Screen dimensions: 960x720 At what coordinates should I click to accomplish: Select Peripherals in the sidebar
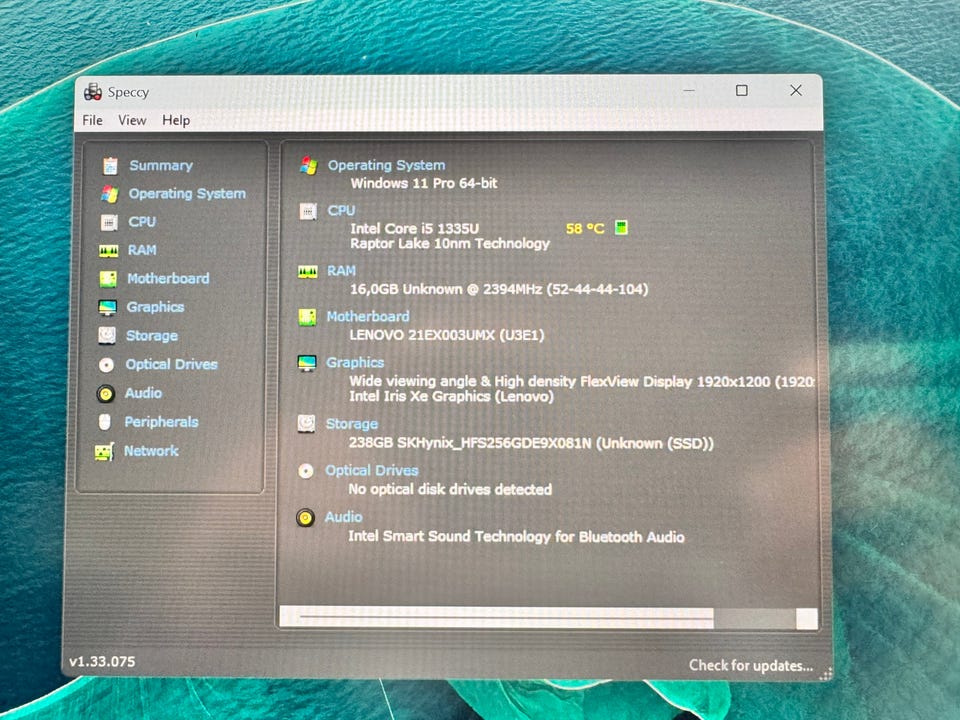point(162,422)
